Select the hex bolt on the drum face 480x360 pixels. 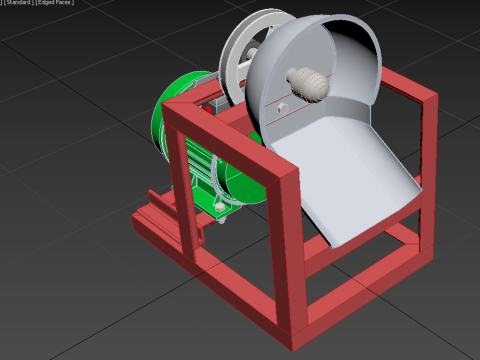tap(282, 108)
